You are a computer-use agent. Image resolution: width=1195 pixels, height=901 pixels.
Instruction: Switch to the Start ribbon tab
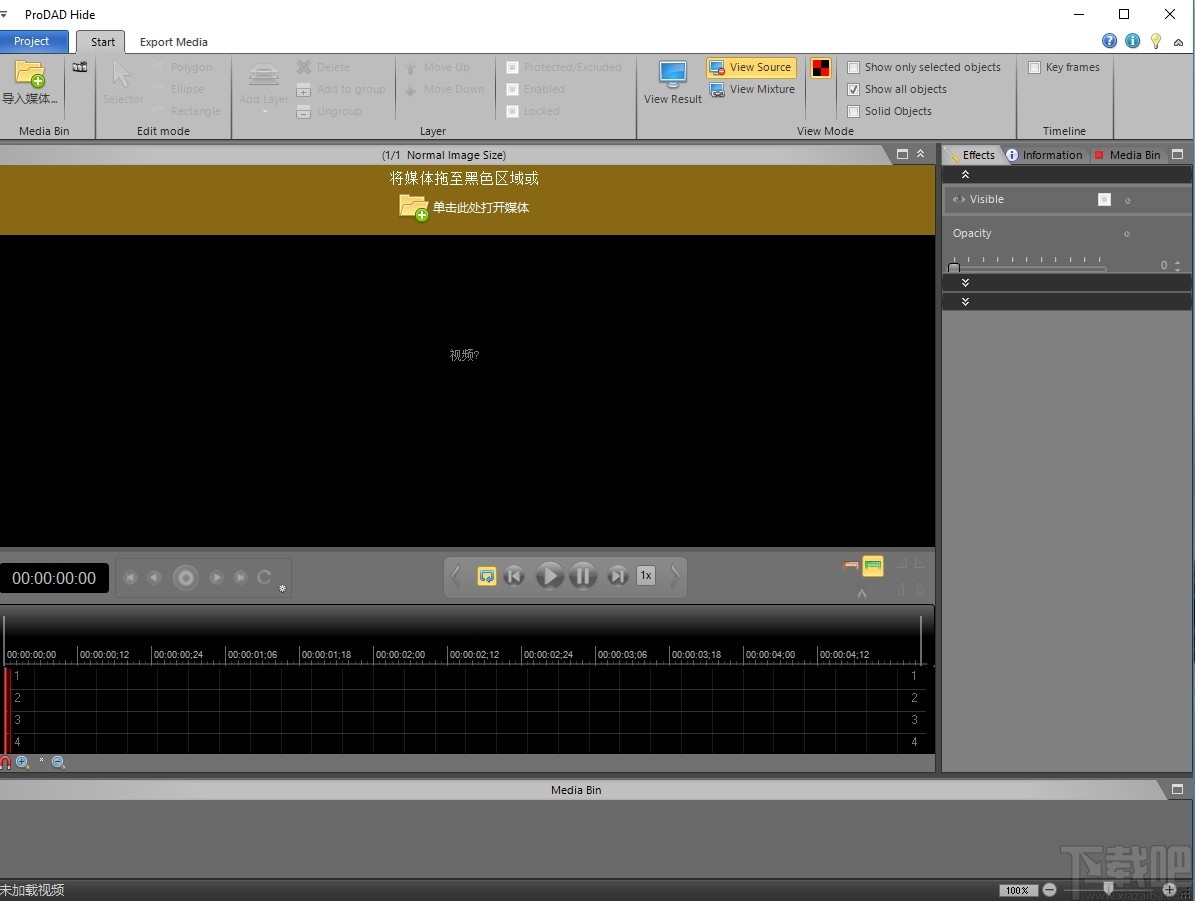[103, 42]
